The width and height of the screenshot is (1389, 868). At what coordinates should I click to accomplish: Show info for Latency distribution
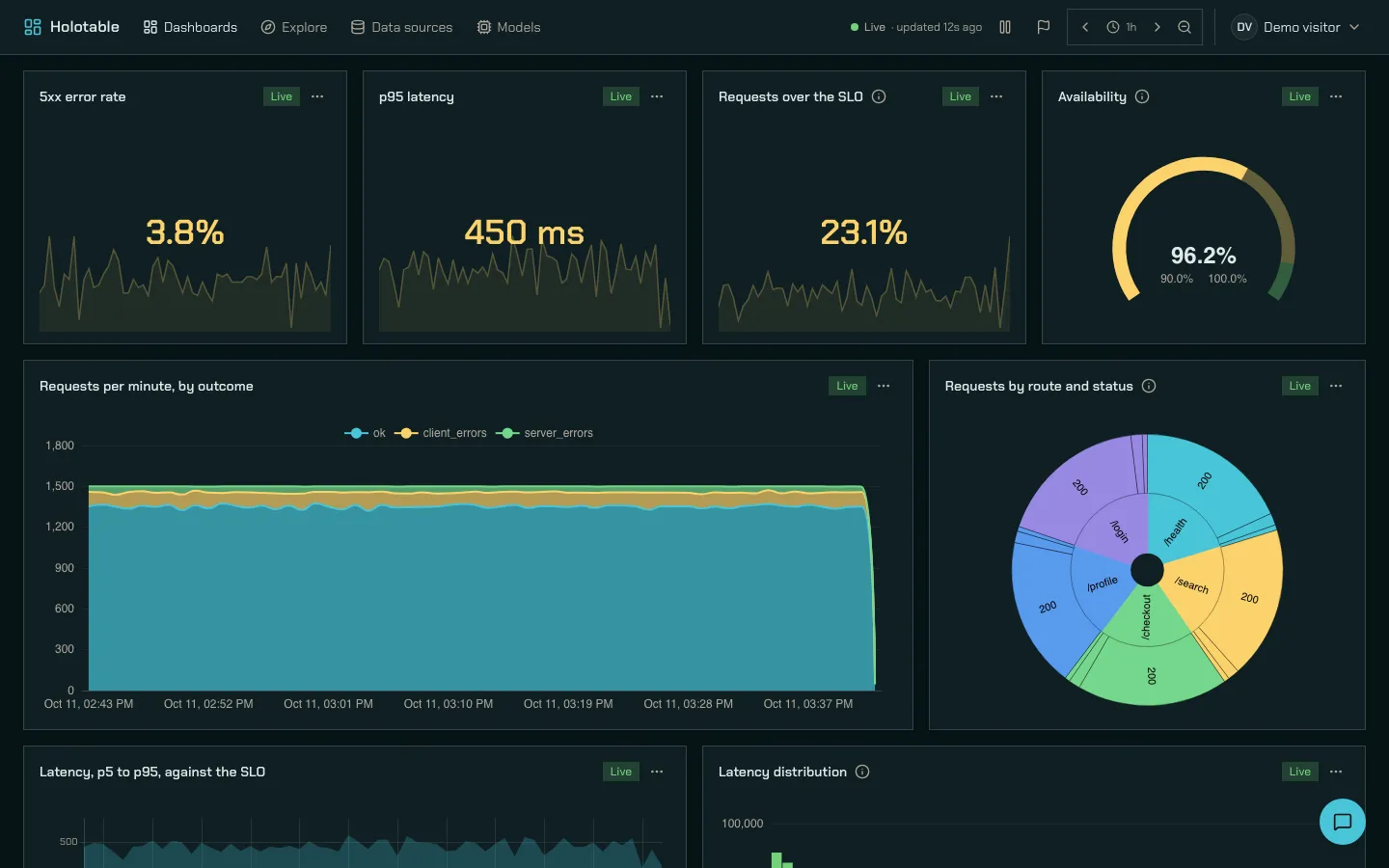coord(862,772)
